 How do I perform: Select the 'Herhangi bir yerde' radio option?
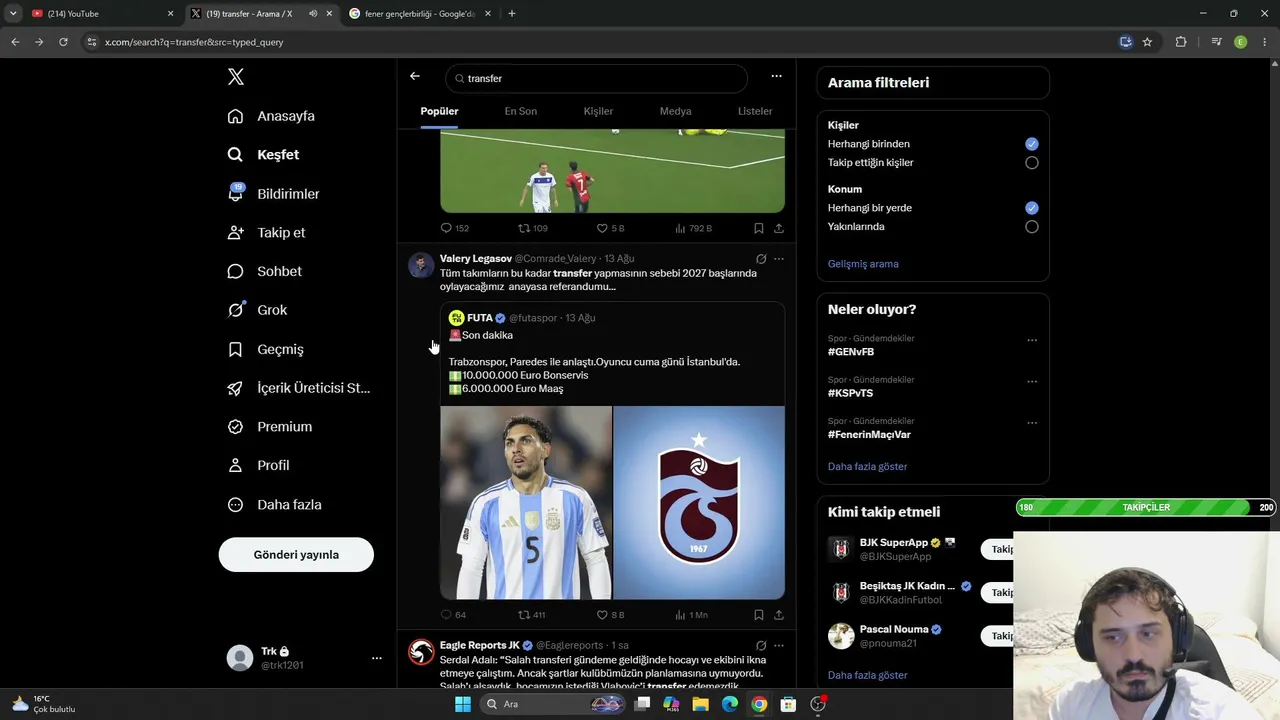(1032, 208)
